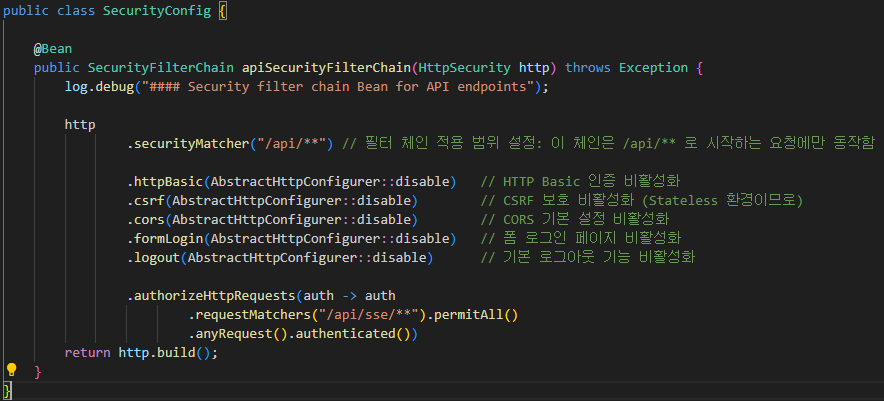Screen dimensions: 884x401
Task: Click the Exception type name
Action: point(653,68)
